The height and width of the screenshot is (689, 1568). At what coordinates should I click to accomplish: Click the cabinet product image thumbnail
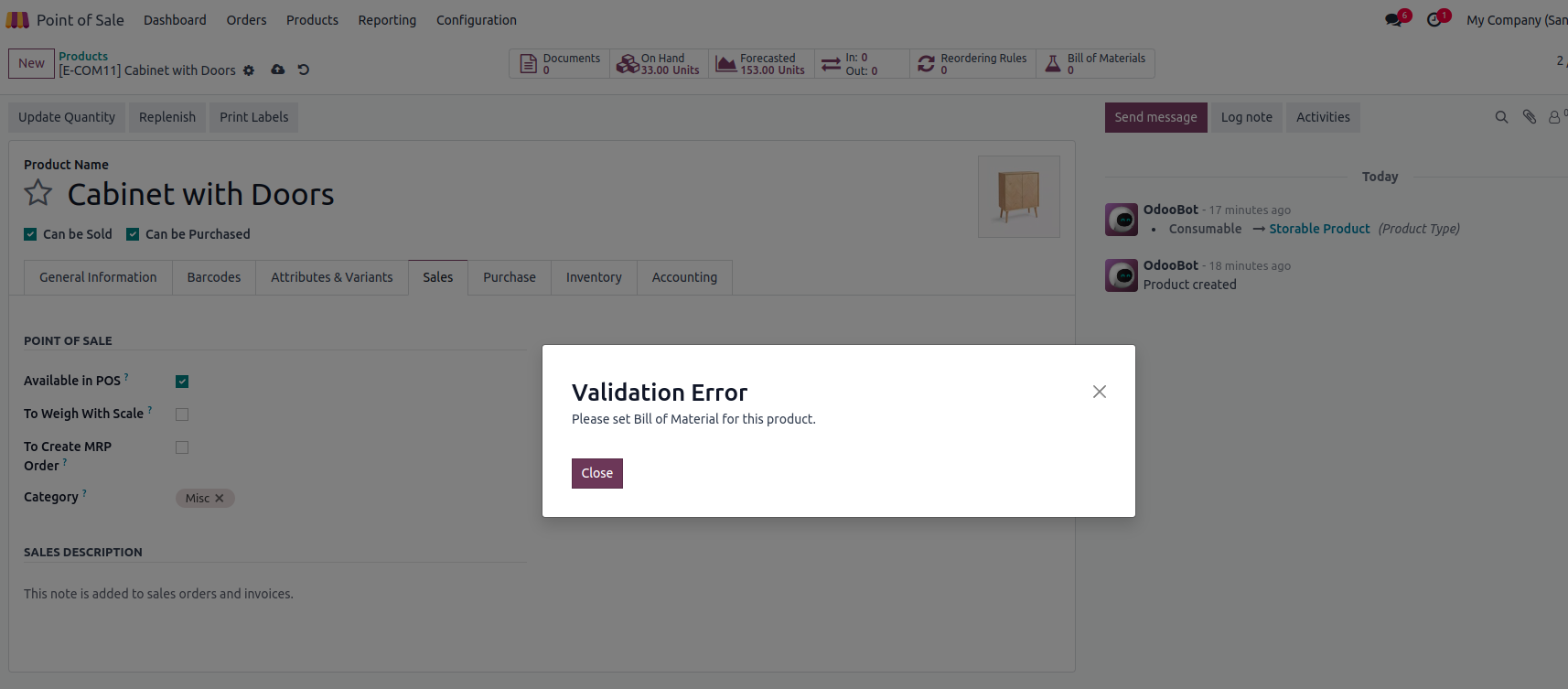(x=1018, y=197)
